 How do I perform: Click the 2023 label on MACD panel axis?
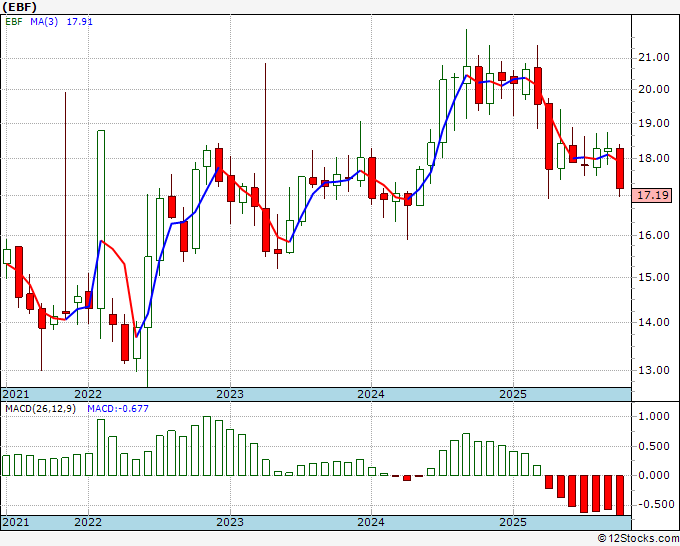pyautogui.click(x=230, y=522)
